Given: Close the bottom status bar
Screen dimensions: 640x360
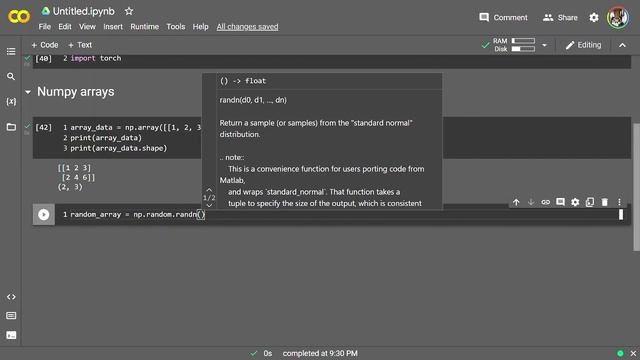Looking at the screenshot, I should coord(633,353).
